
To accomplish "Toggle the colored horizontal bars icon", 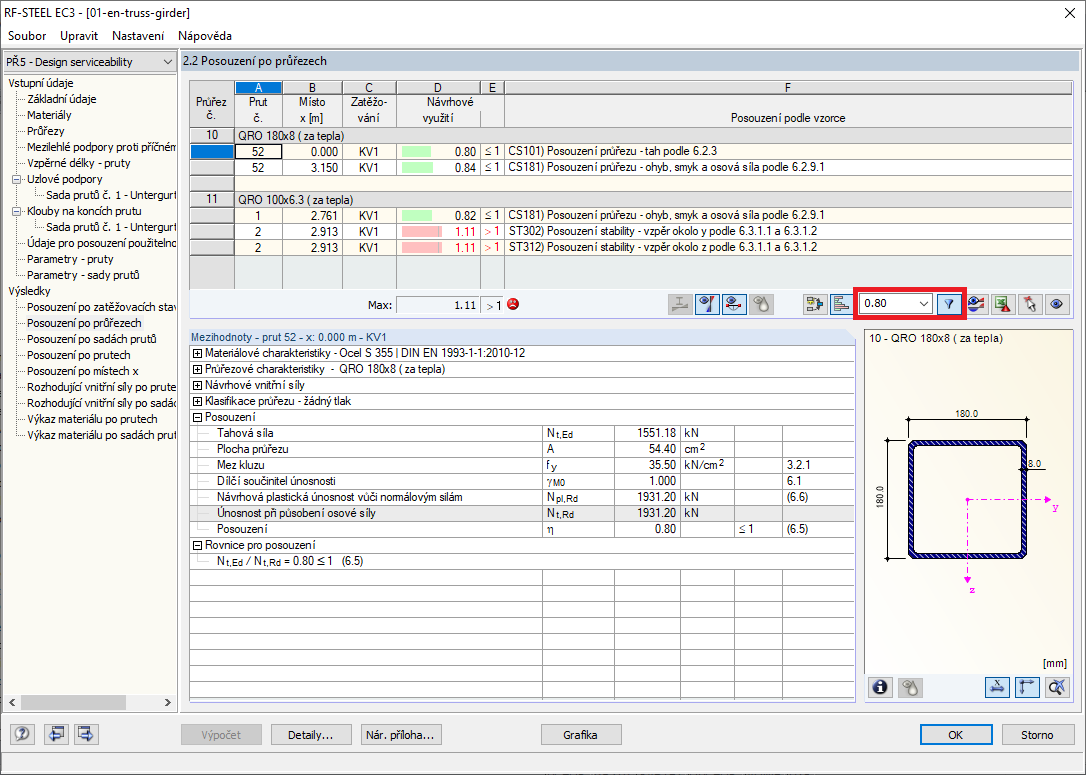I will [x=842, y=304].
